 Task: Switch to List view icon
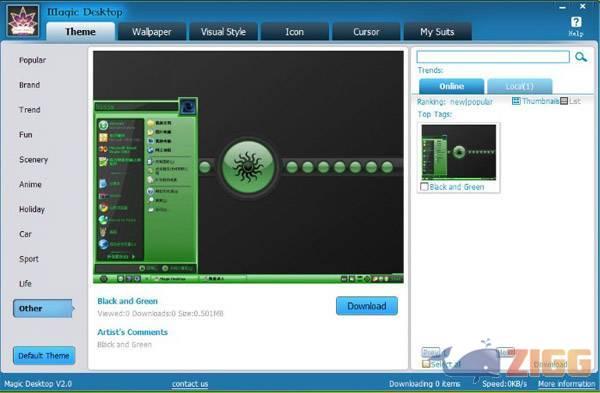click(564, 101)
